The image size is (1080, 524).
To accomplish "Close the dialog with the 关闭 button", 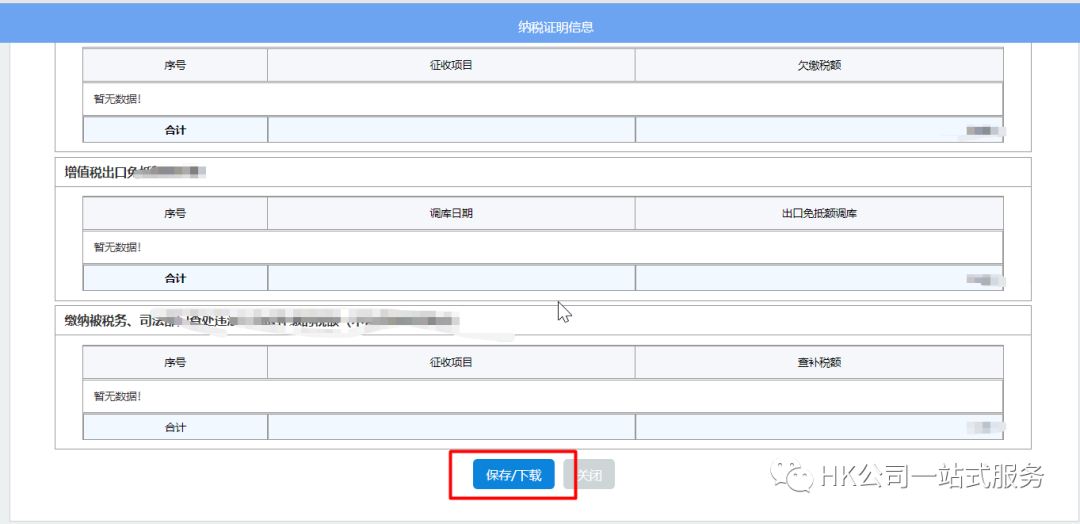I will (x=589, y=475).
